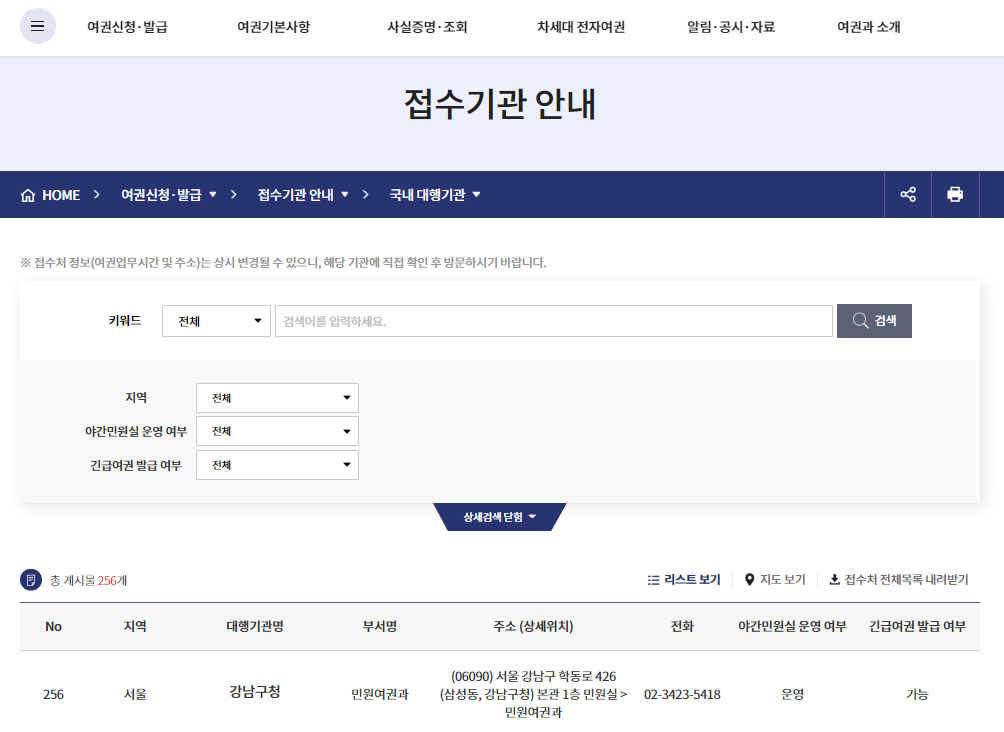Open the 긴급여권 발급 여부 dropdown
The image size is (1004, 732).
[277, 464]
